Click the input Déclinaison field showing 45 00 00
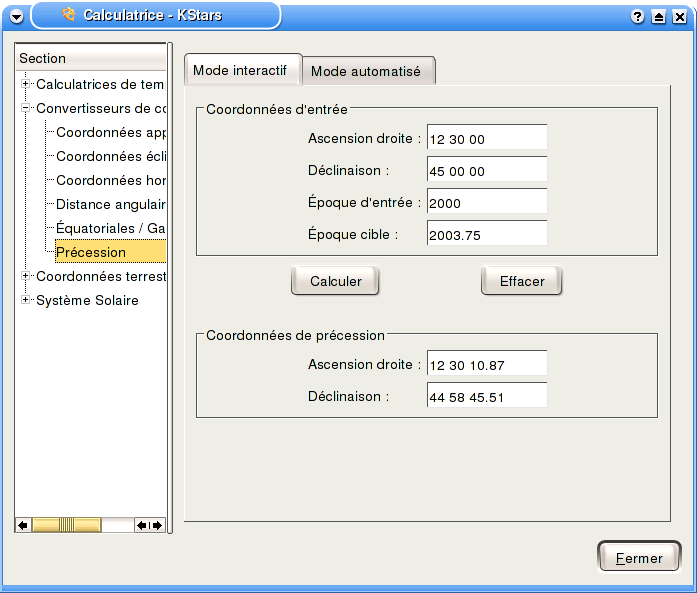This screenshot has width=697, height=593. 486,171
